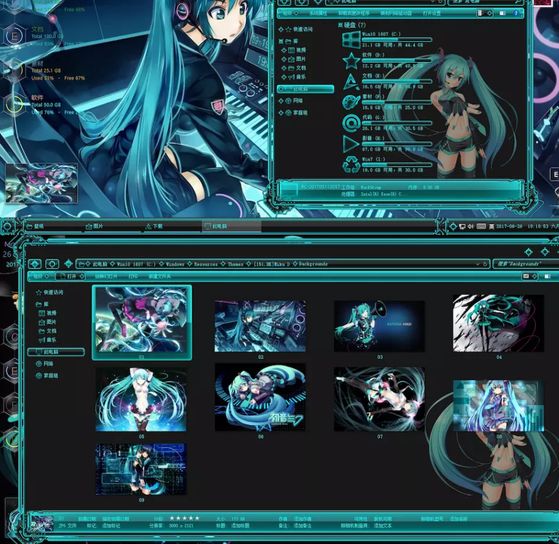Open the @ symbol drive icon
This screenshot has height=544, width=559.
coord(387,123)
